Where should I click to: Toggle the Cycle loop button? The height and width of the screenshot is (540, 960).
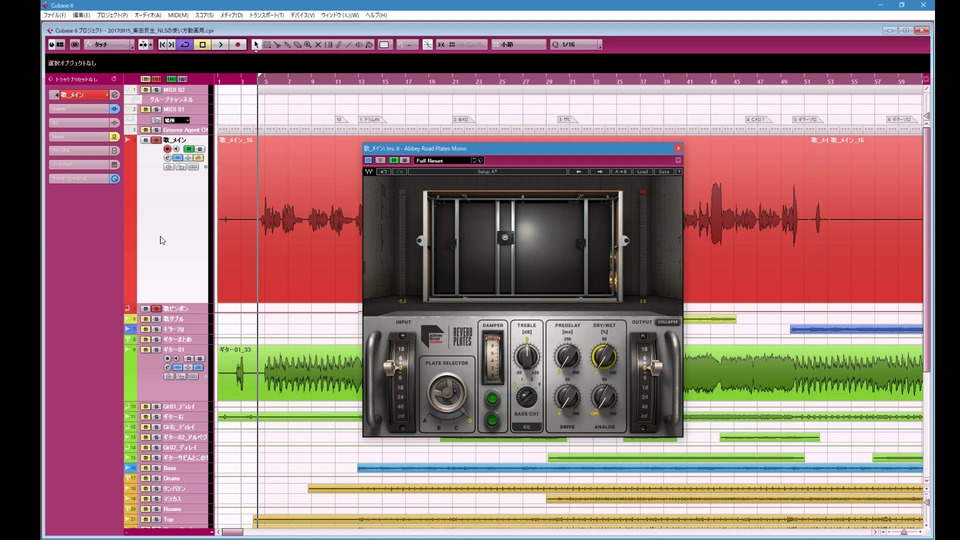[185, 45]
